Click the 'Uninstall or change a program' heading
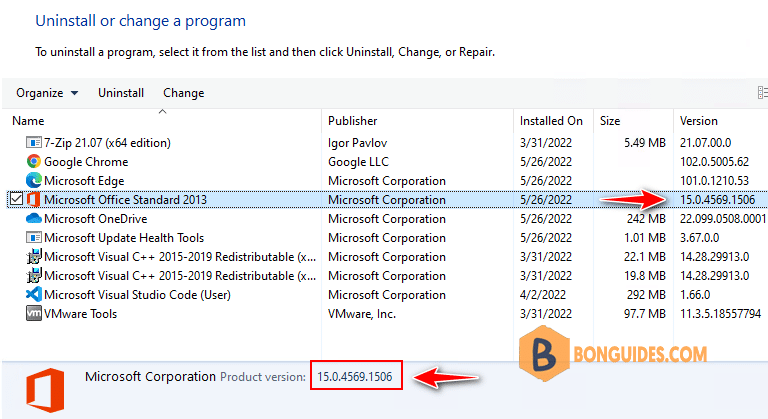This screenshot has width=768, height=419. 141,21
